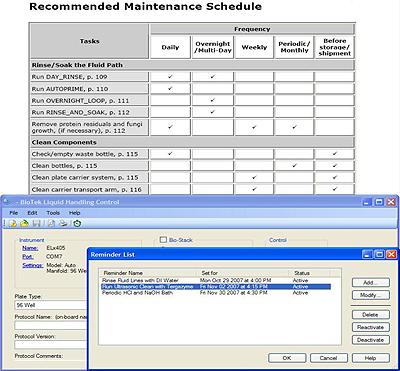Click the New protocol toolbar icon

pos(13,223)
